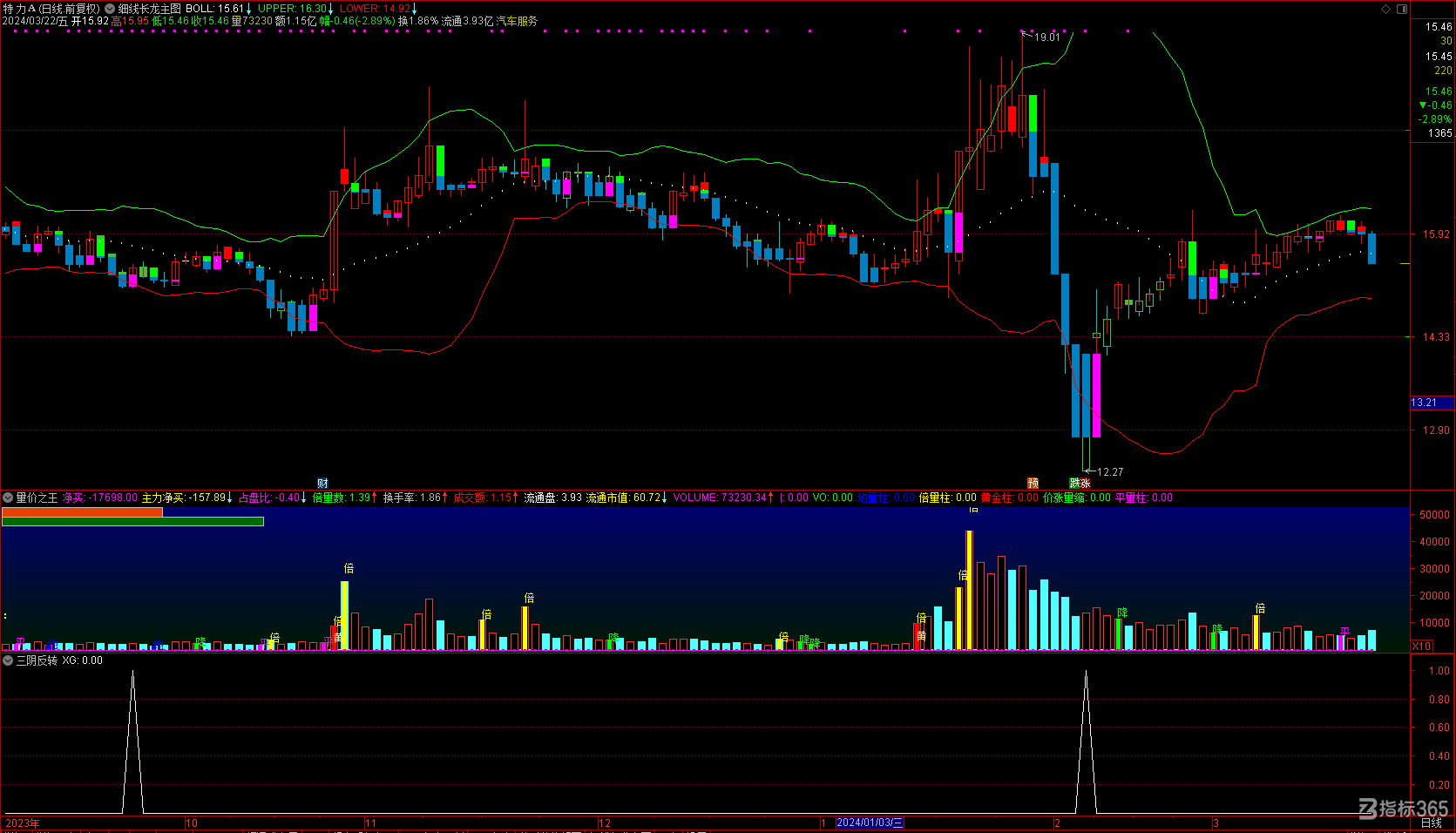1456x833 pixels.
Task: Click the green progress bar in volume panel
Action: (132, 522)
